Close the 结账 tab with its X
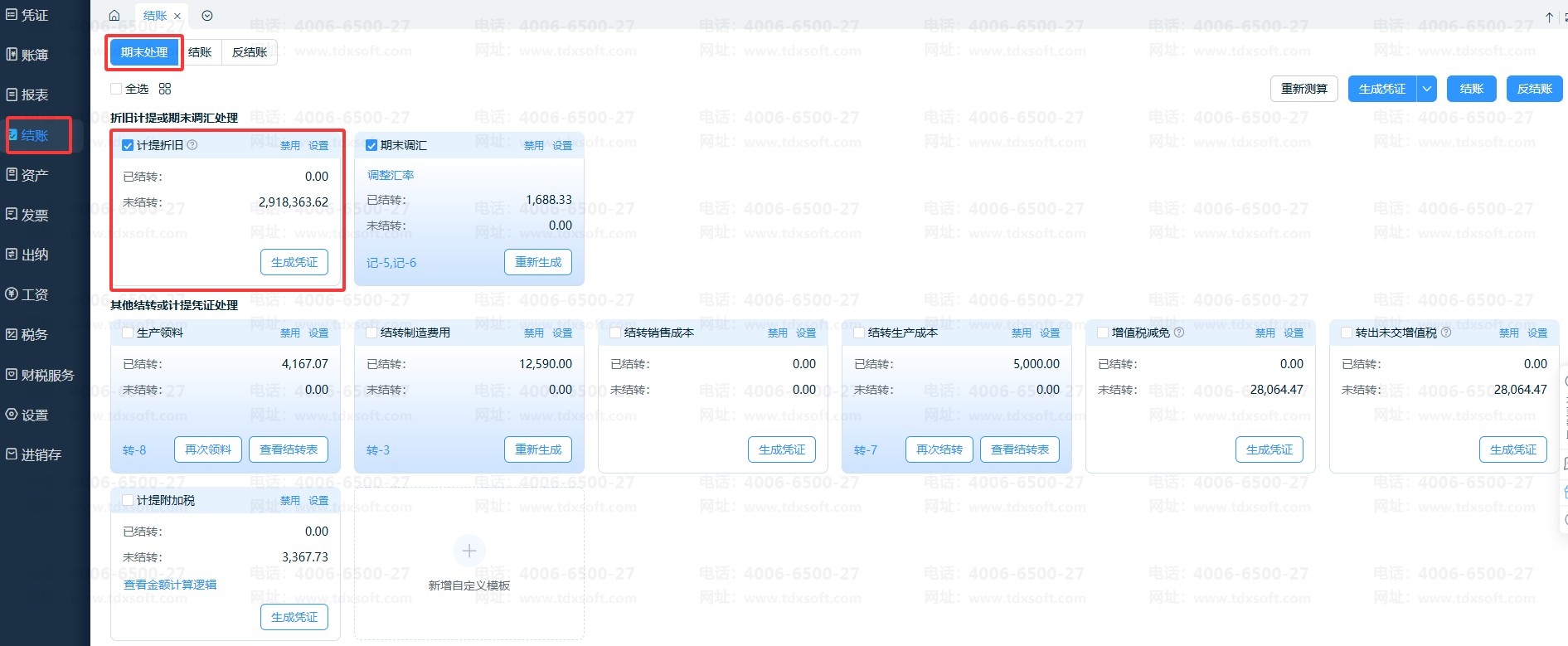The image size is (1568, 646). 177,16
